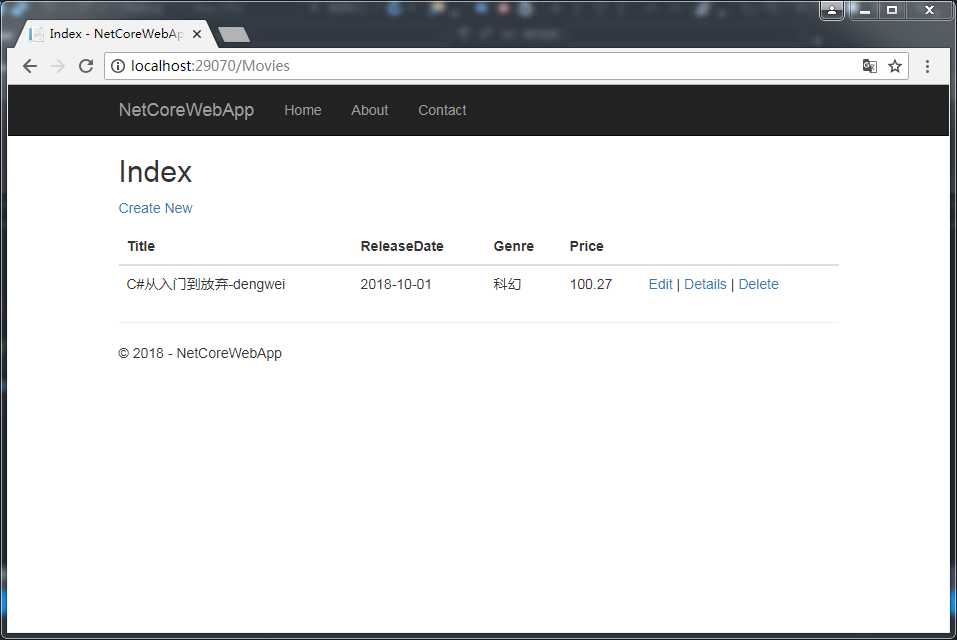Delete the dengwei movie entry
Viewport: 957px width, 640px height.
coord(758,284)
